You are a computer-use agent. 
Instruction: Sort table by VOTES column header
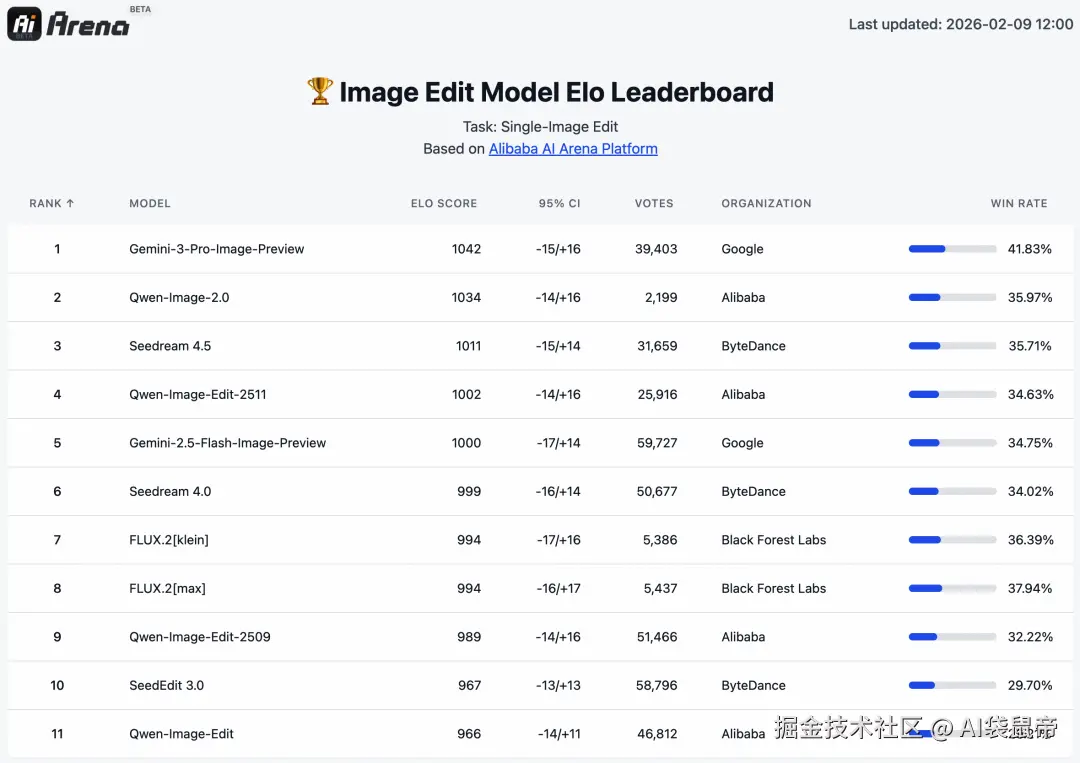[x=654, y=203]
